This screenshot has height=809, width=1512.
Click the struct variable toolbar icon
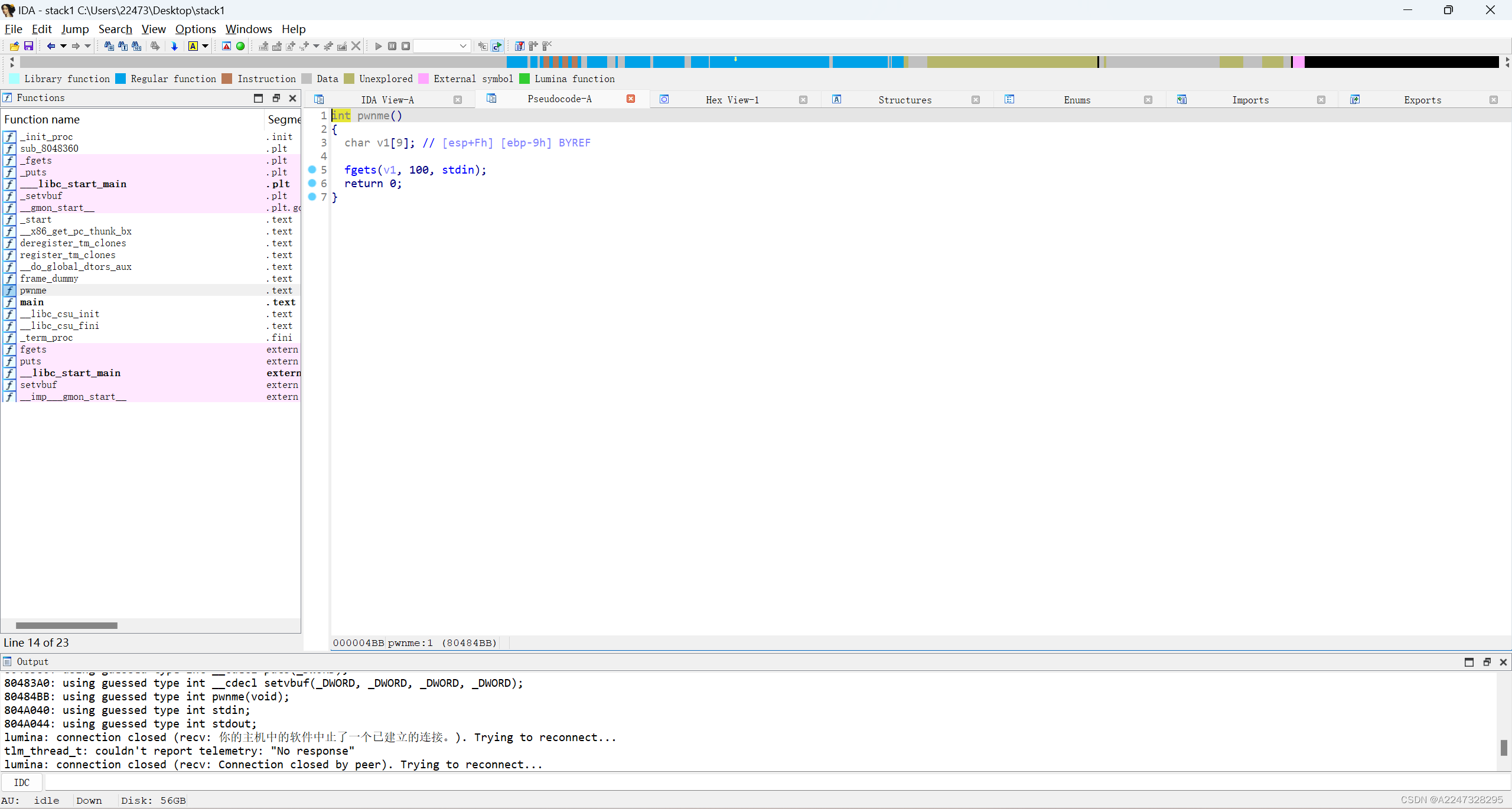coord(304,46)
